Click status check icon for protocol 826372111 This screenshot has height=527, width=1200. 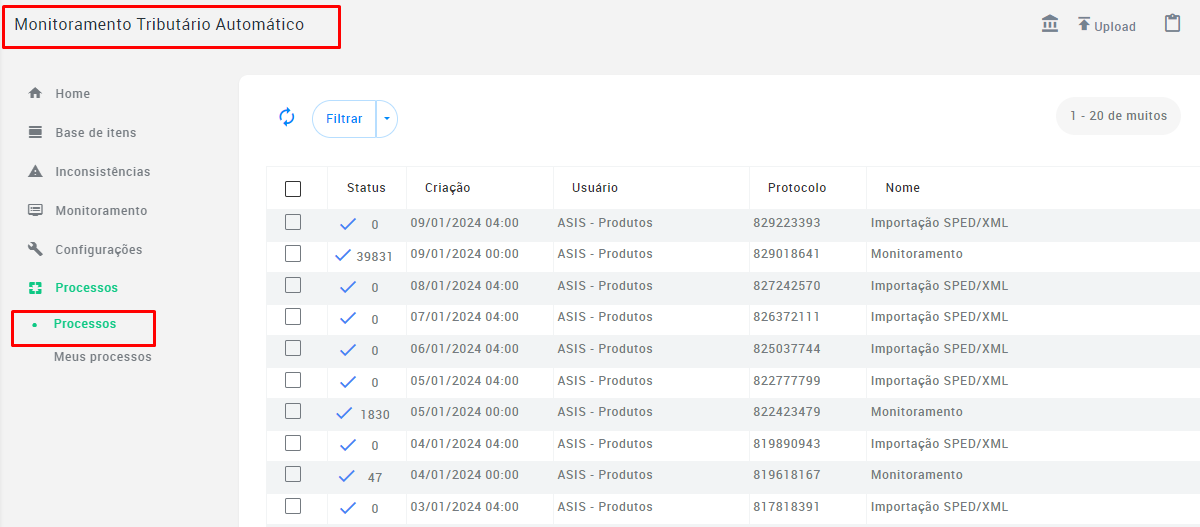click(348, 318)
